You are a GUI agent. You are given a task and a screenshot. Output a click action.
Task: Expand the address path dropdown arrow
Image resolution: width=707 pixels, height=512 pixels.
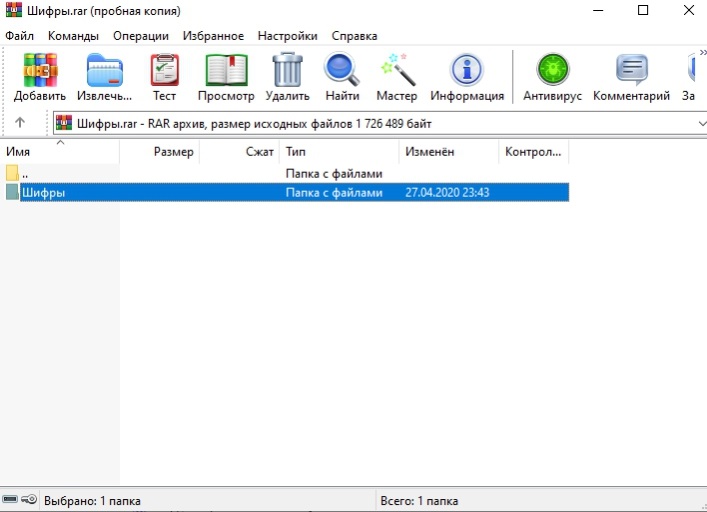[699, 123]
